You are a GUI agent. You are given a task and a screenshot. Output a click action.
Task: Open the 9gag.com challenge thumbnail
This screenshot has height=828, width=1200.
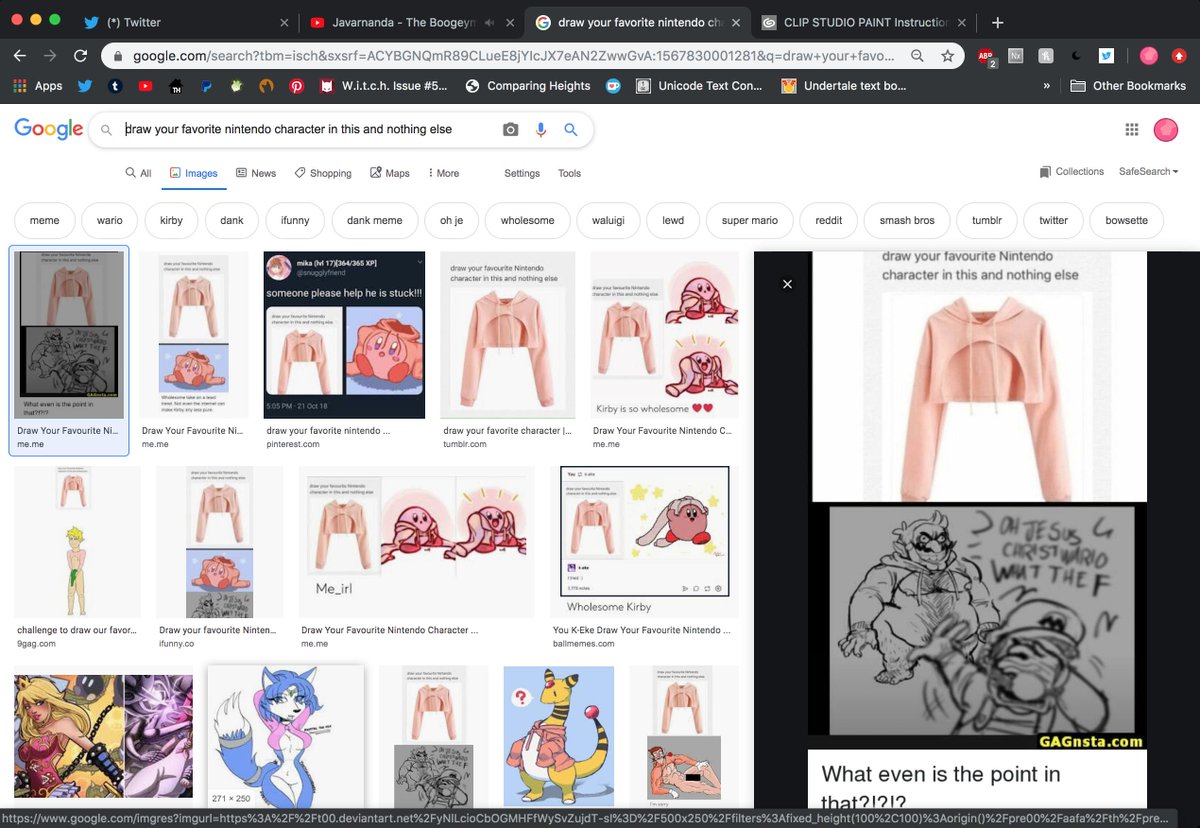(77, 542)
